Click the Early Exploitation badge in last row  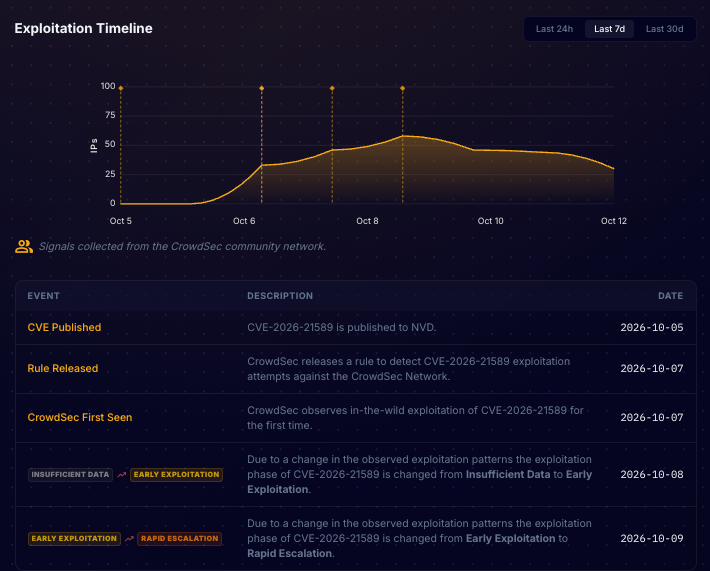[74, 539]
